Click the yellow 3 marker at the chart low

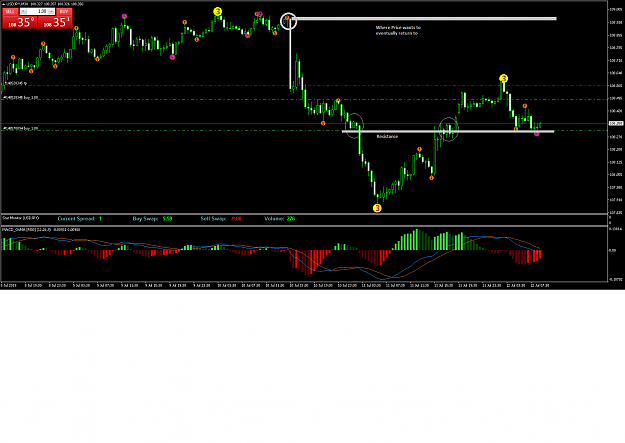(x=377, y=208)
